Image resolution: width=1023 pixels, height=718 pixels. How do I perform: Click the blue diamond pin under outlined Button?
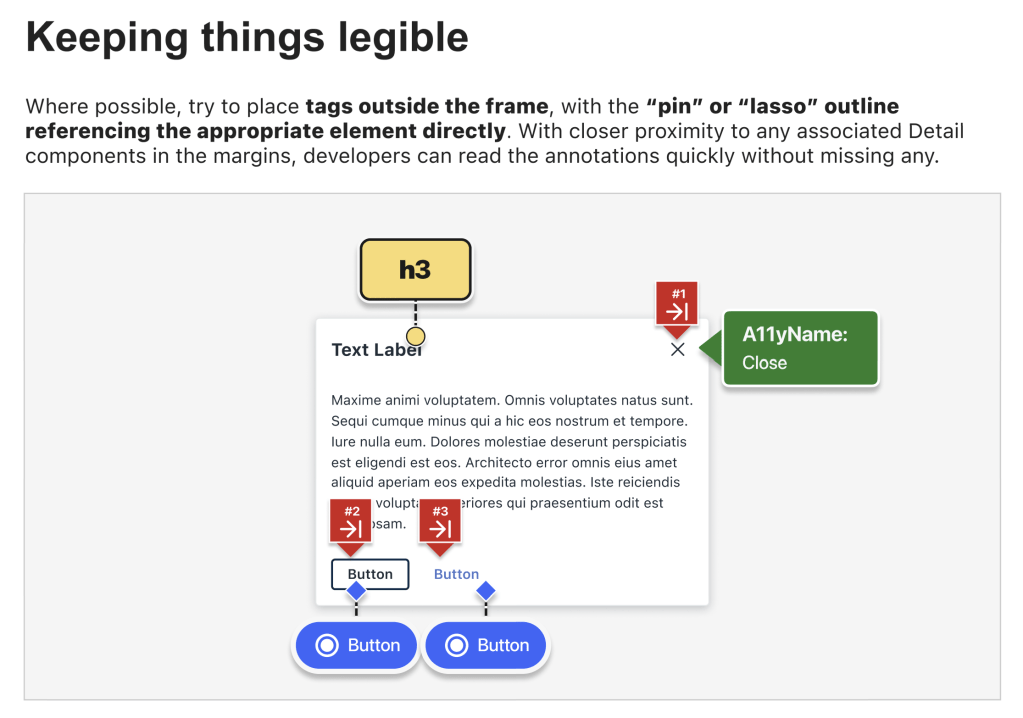(x=356, y=592)
